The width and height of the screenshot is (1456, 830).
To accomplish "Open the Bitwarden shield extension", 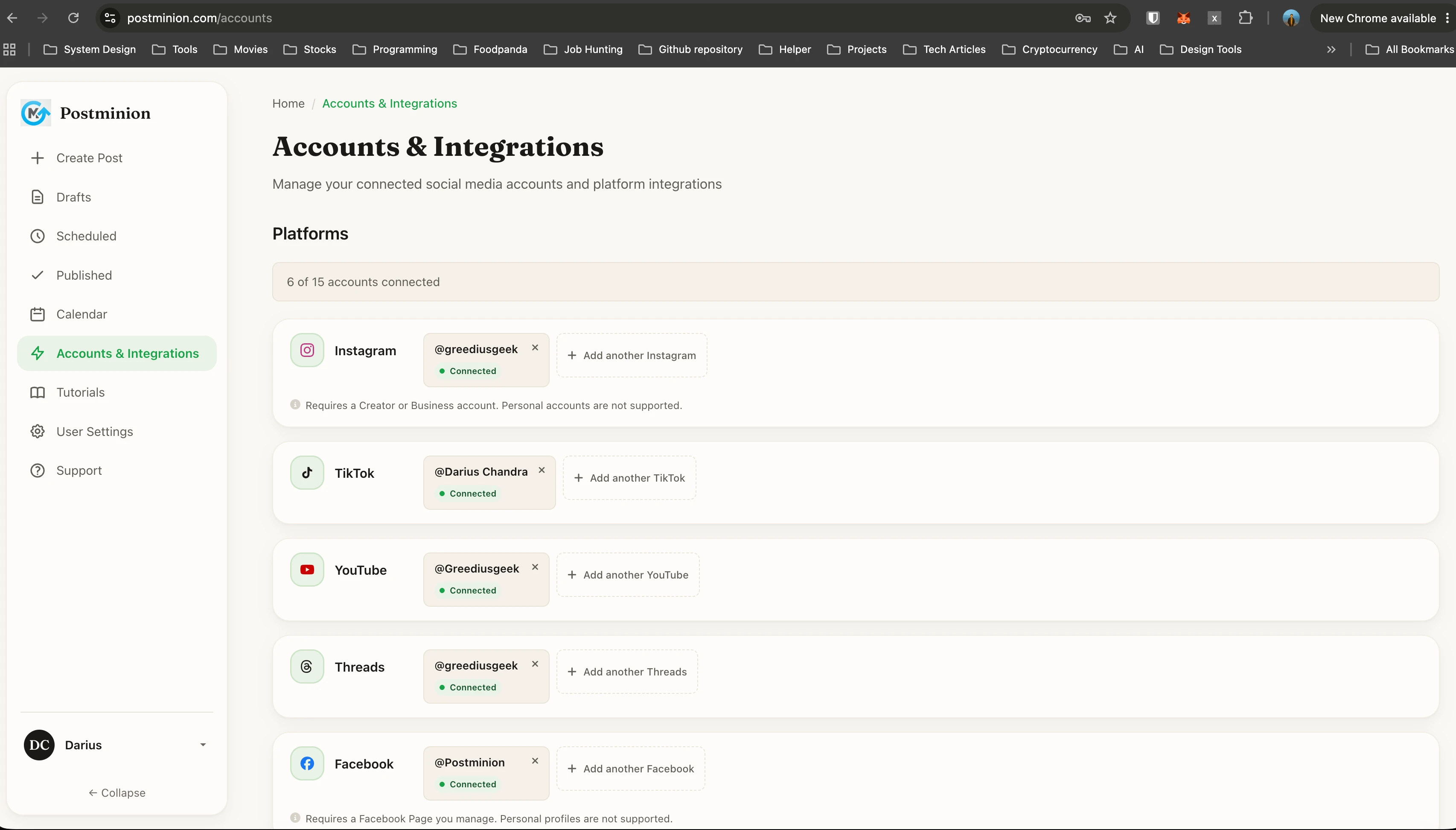I will tap(1153, 18).
